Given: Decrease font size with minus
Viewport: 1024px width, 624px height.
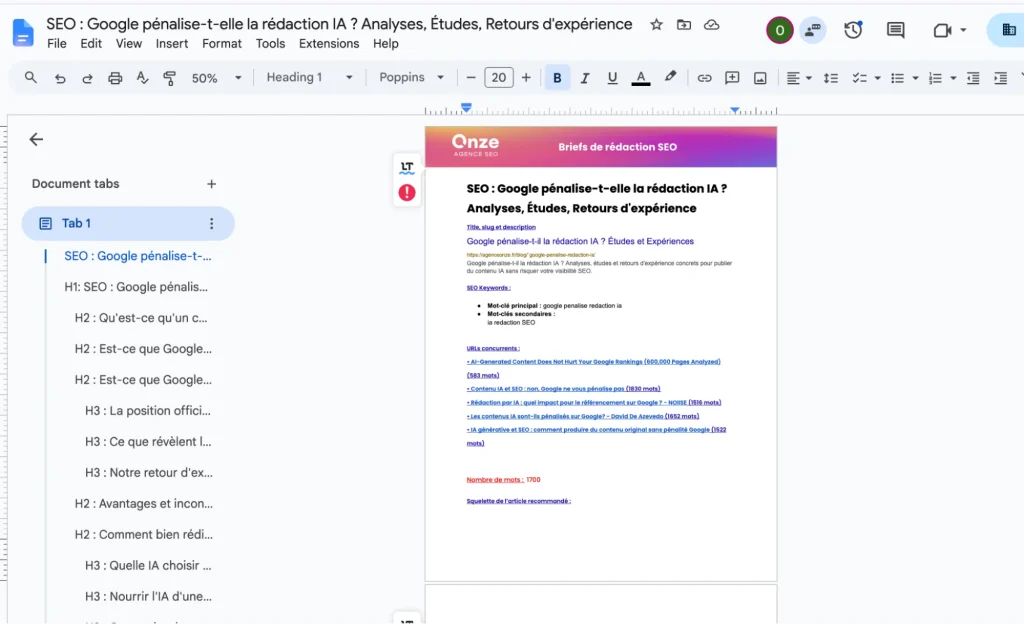Looking at the screenshot, I should (471, 78).
